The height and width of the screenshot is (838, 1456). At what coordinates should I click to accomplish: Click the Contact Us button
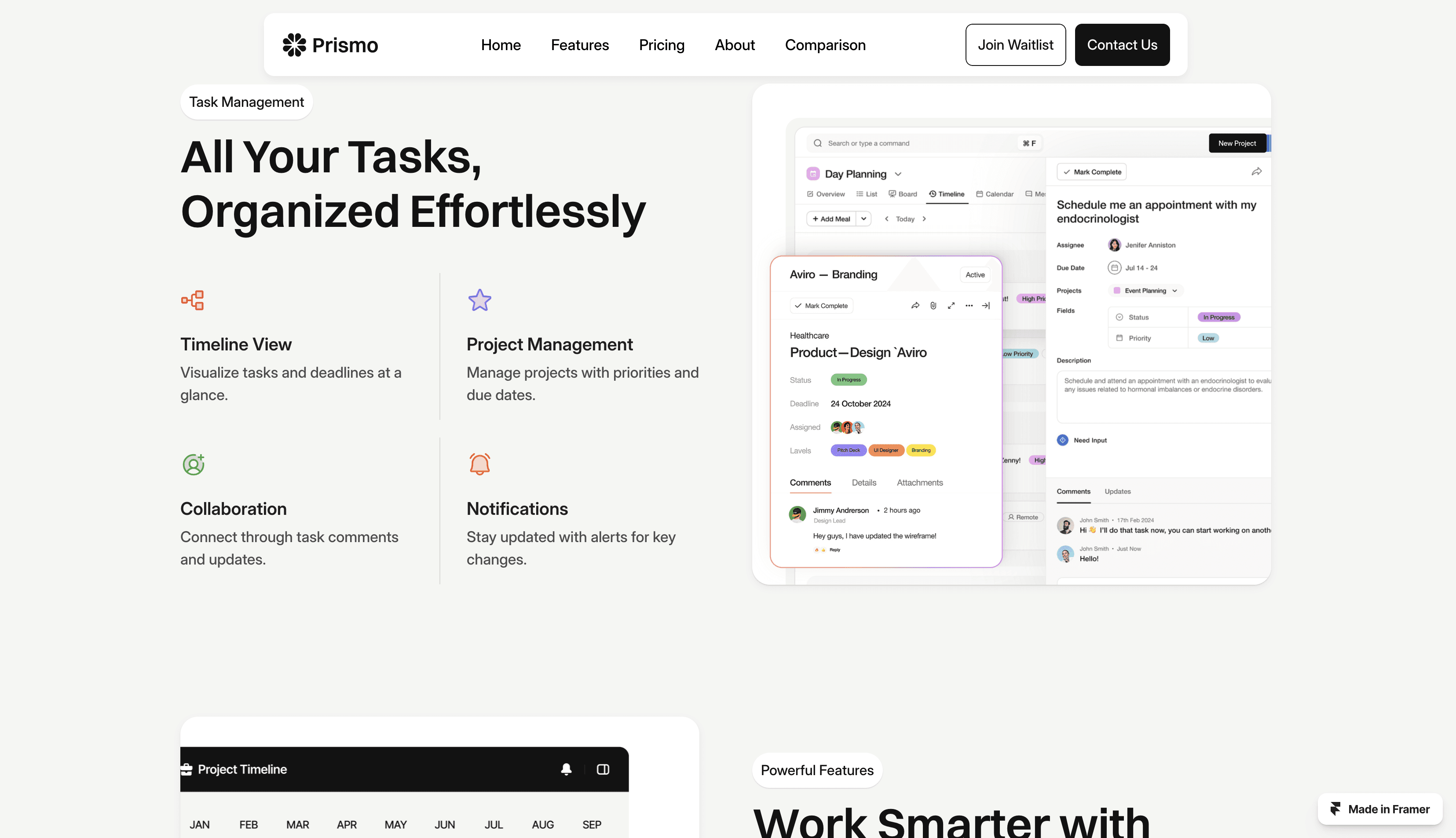(1122, 45)
